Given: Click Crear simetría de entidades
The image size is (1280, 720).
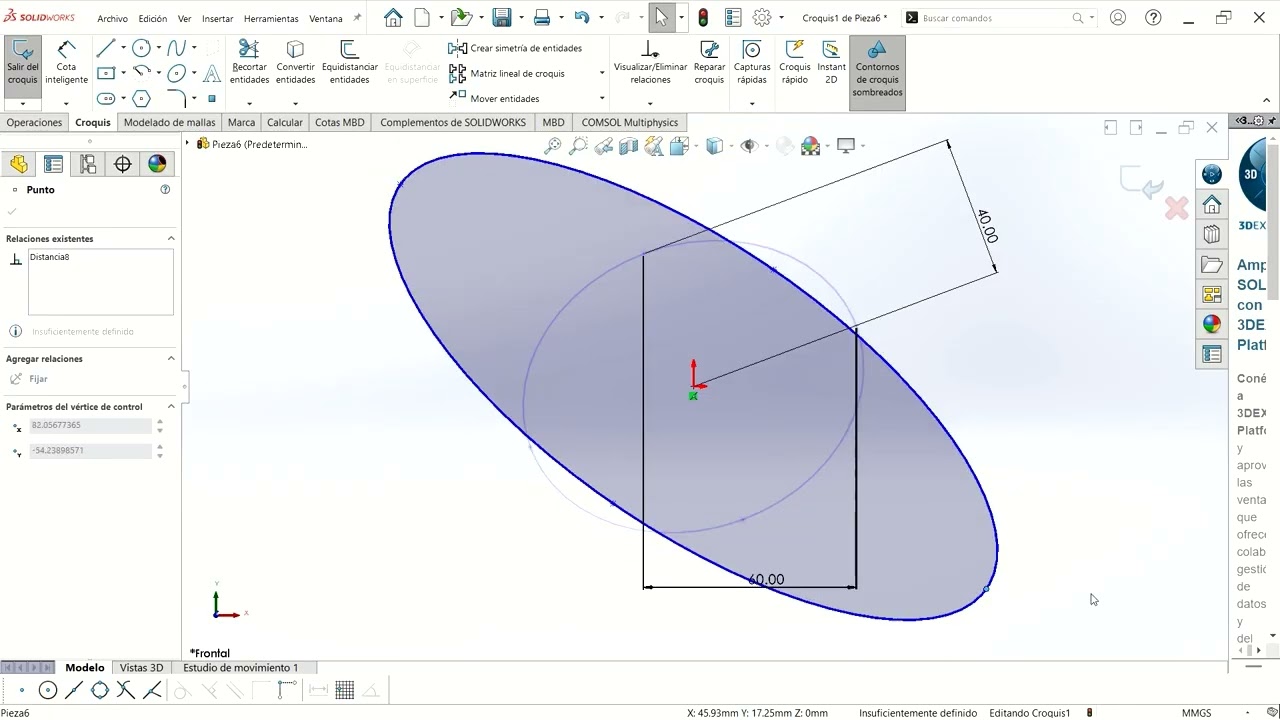Looking at the screenshot, I should click(x=515, y=48).
